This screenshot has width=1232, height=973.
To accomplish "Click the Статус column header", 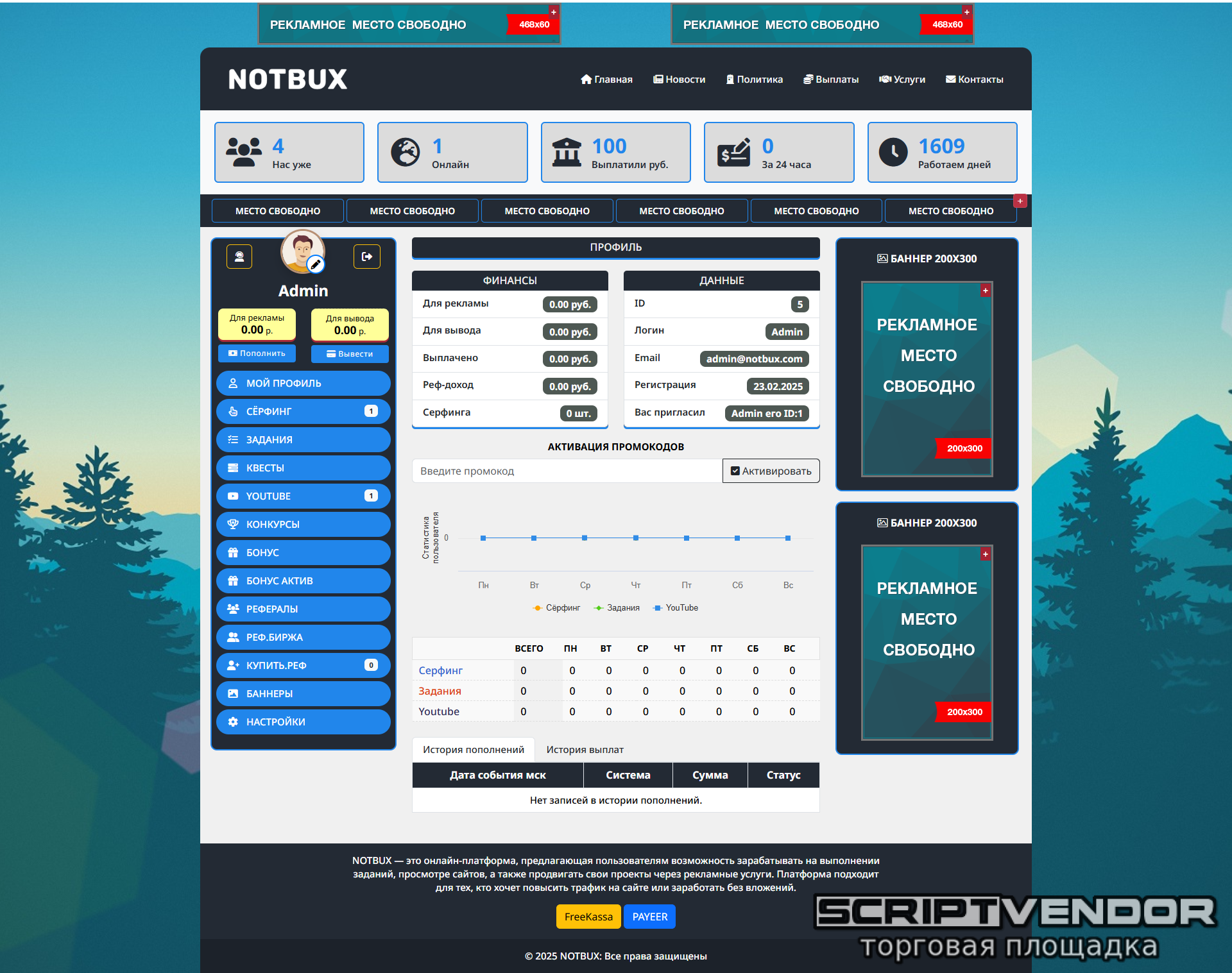I will (783, 775).
